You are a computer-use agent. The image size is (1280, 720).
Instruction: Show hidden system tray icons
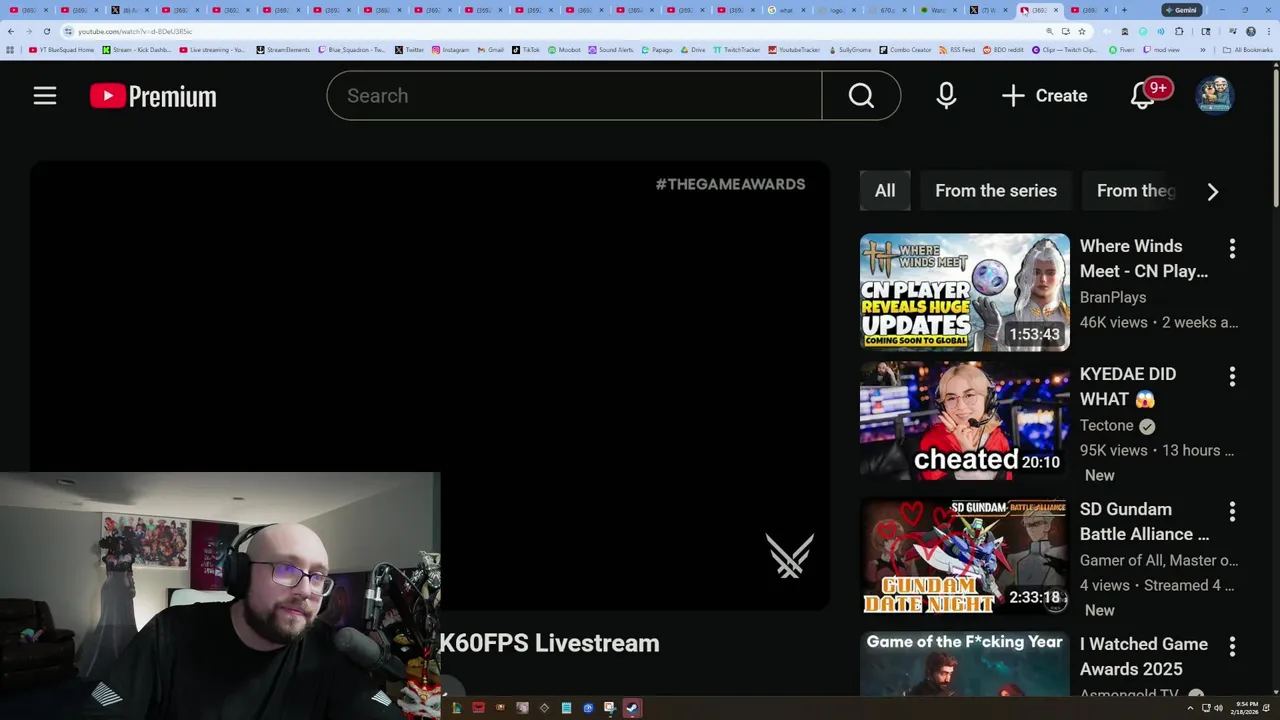coord(1190,708)
